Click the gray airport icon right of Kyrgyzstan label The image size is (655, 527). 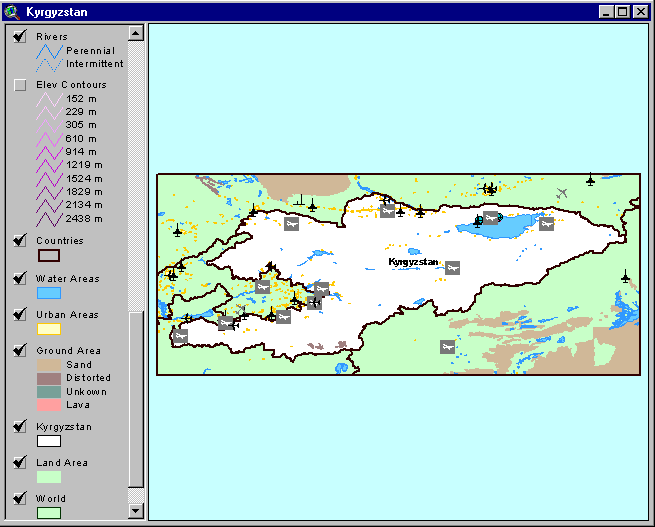[x=452, y=268]
